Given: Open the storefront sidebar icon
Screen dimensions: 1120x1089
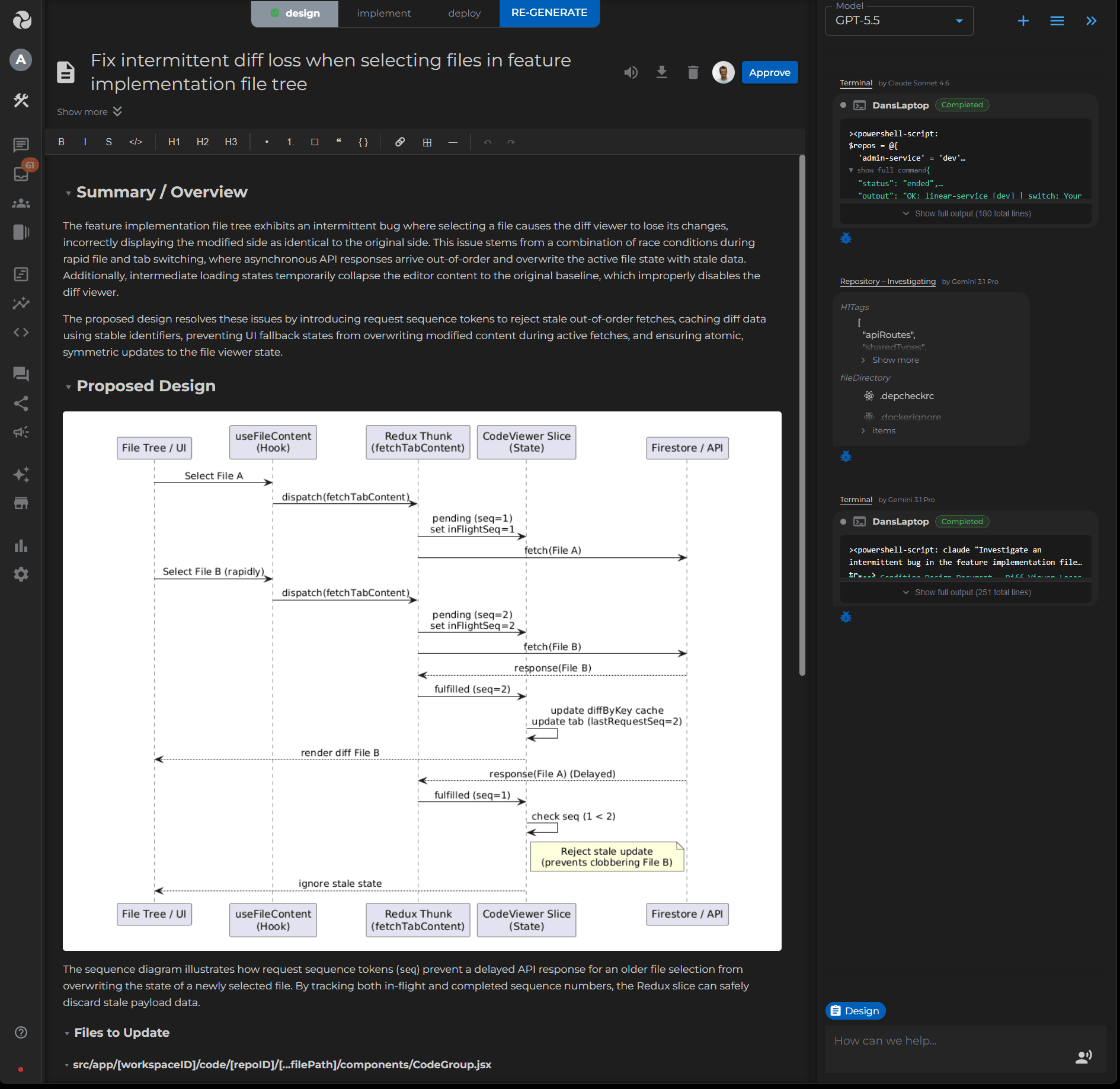Looking at the screenshot, I should point(21,503).
